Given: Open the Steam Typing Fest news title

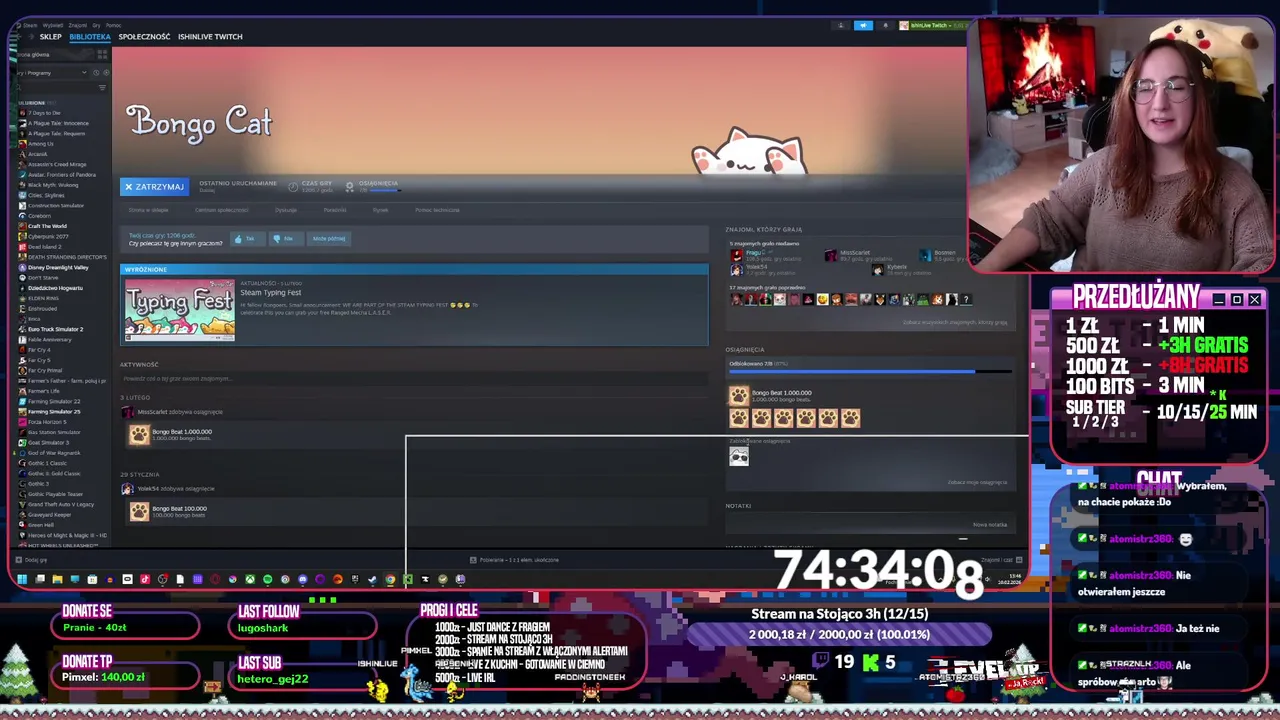Looking at the screenshot, I should click(270, 293).
